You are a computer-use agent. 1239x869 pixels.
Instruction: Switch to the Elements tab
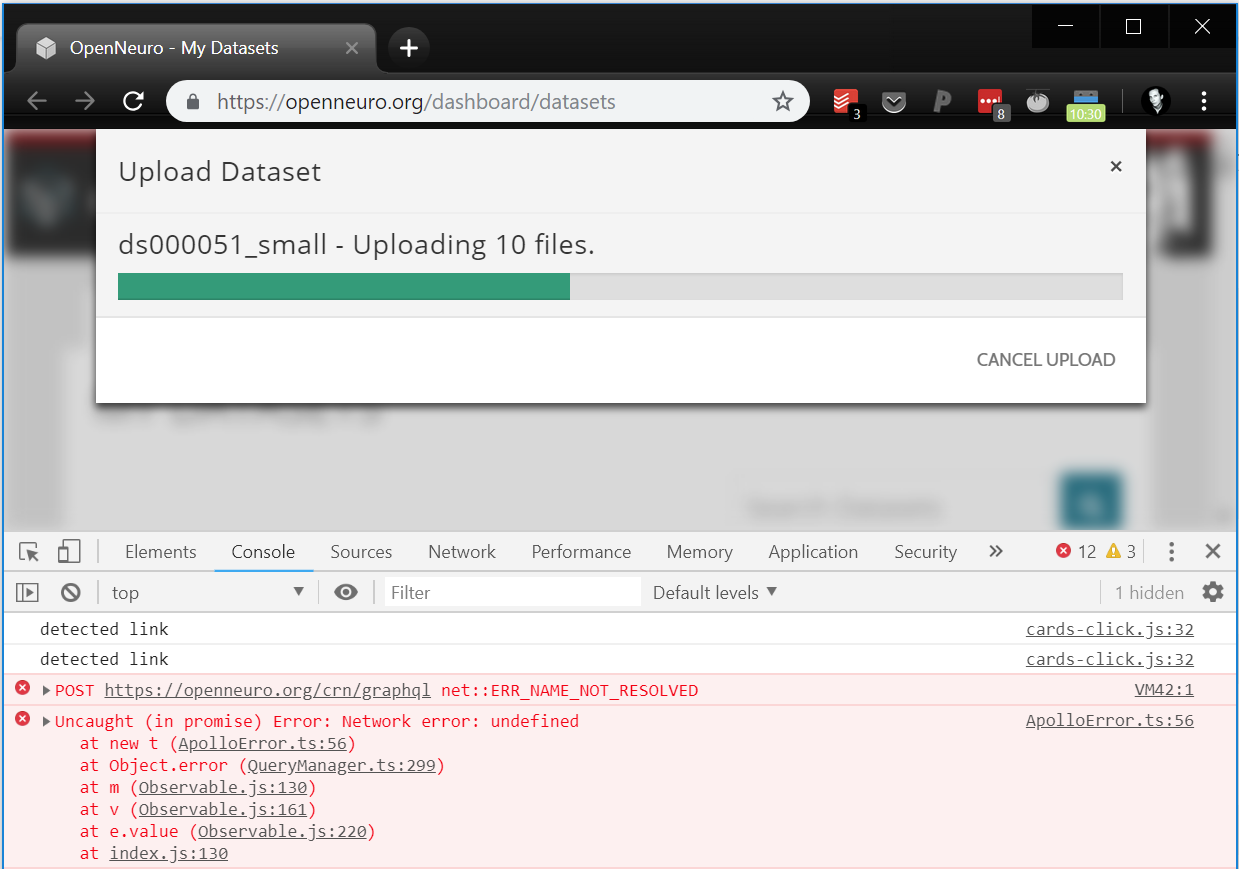coord(160,551)
